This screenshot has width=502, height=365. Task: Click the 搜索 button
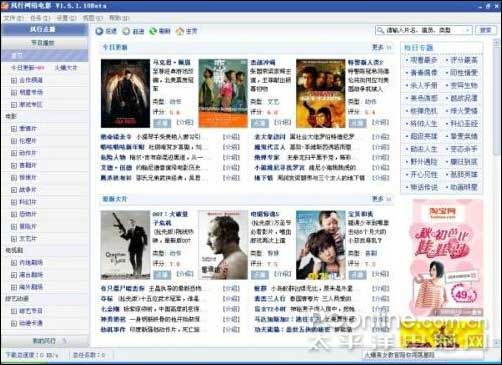pyautogui.click(x=486, y=30)
